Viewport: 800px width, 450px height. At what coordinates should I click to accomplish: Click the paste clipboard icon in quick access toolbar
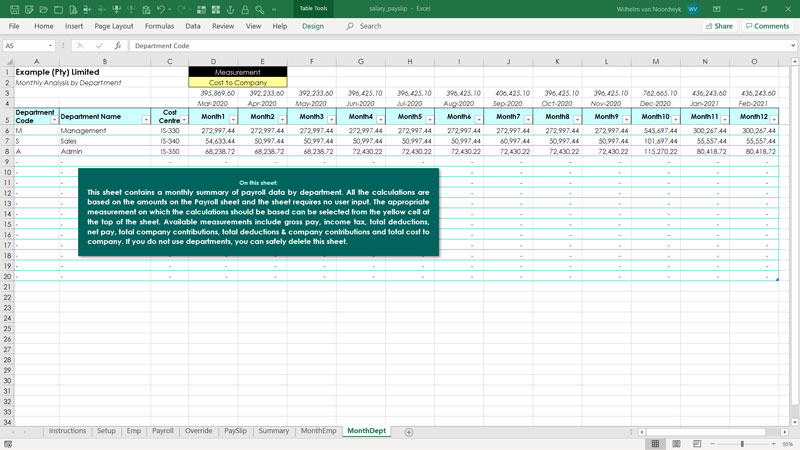[146, 10]
